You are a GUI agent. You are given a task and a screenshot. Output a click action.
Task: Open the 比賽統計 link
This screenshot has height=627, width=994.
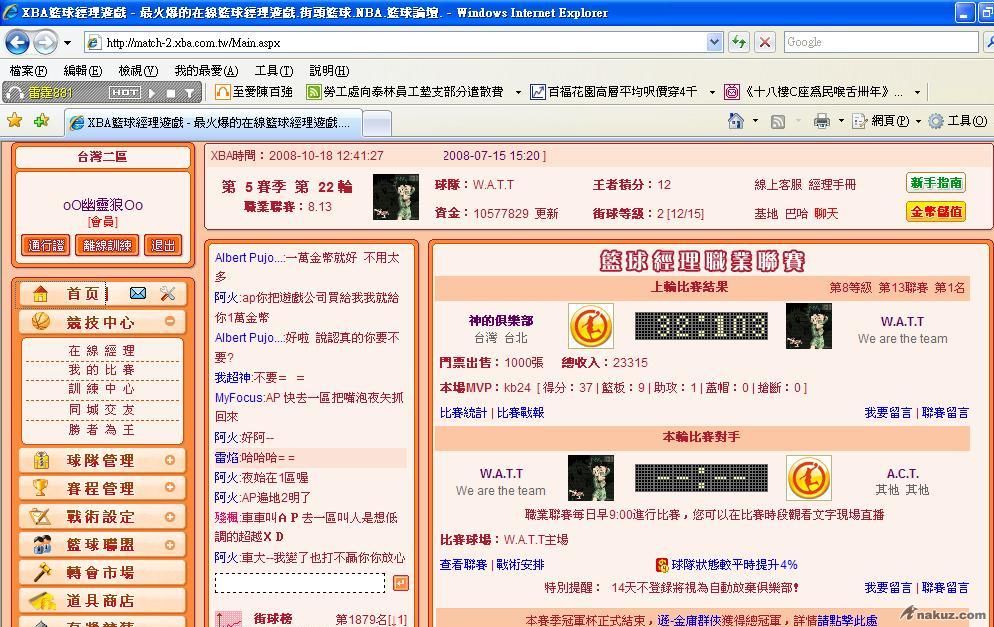click(x=463, y=412)
